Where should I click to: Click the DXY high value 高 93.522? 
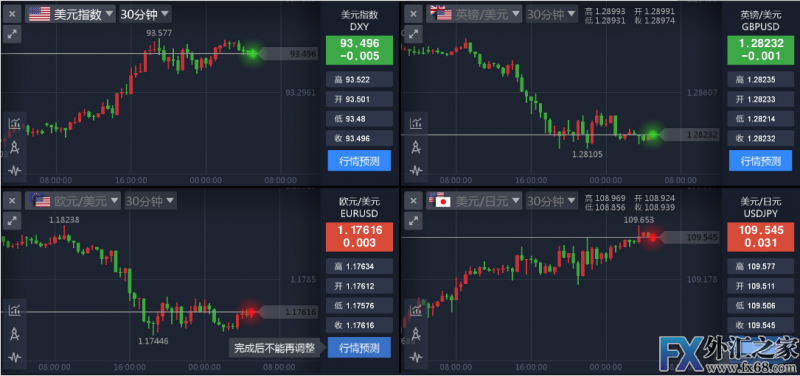(x=359, y=80)
